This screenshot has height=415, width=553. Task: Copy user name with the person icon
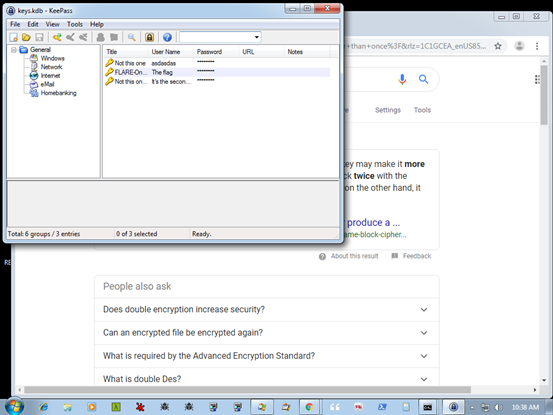coord(101,37)
